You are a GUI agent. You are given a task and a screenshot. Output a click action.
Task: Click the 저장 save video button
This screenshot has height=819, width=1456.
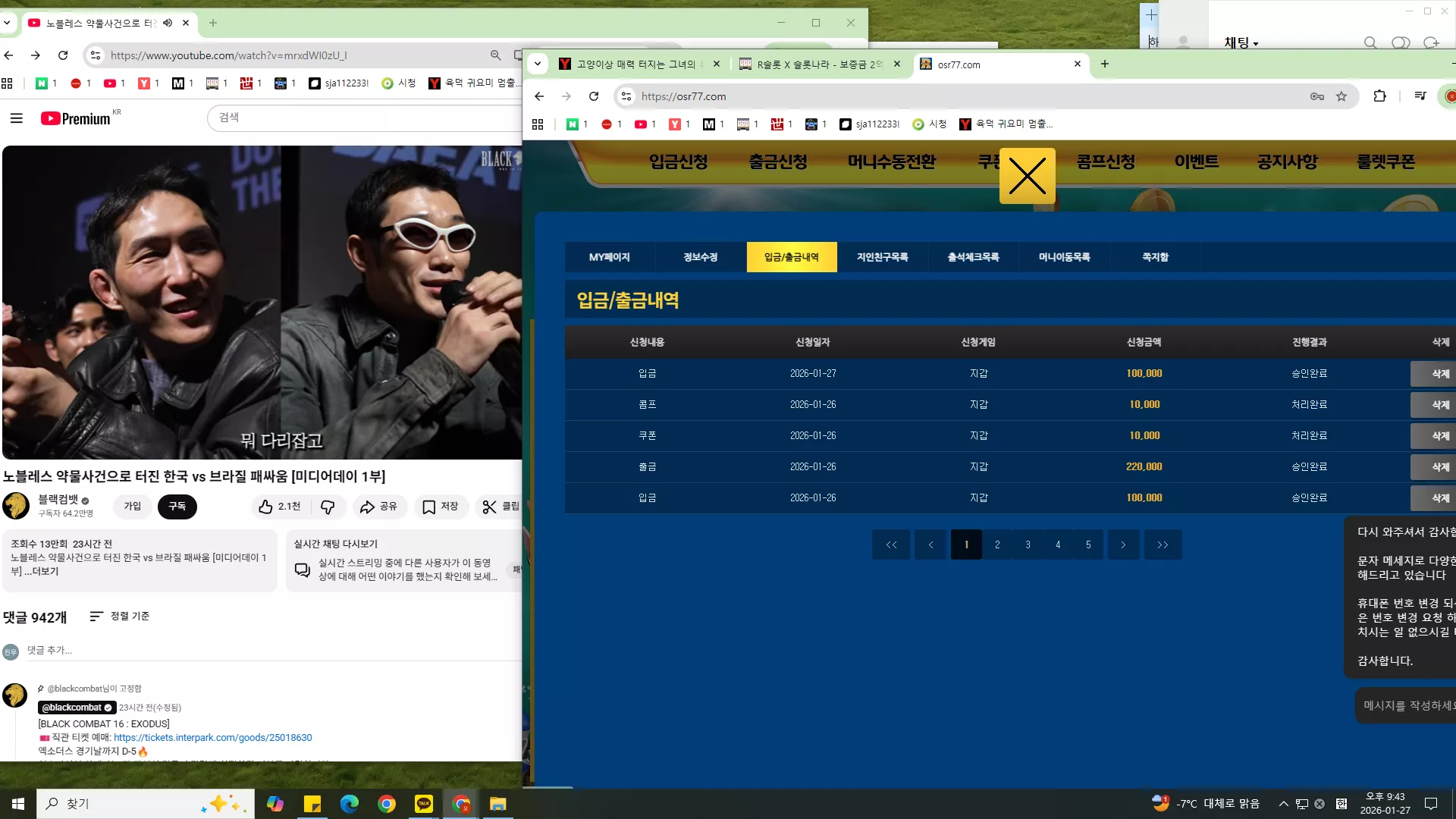pos(441,507)
